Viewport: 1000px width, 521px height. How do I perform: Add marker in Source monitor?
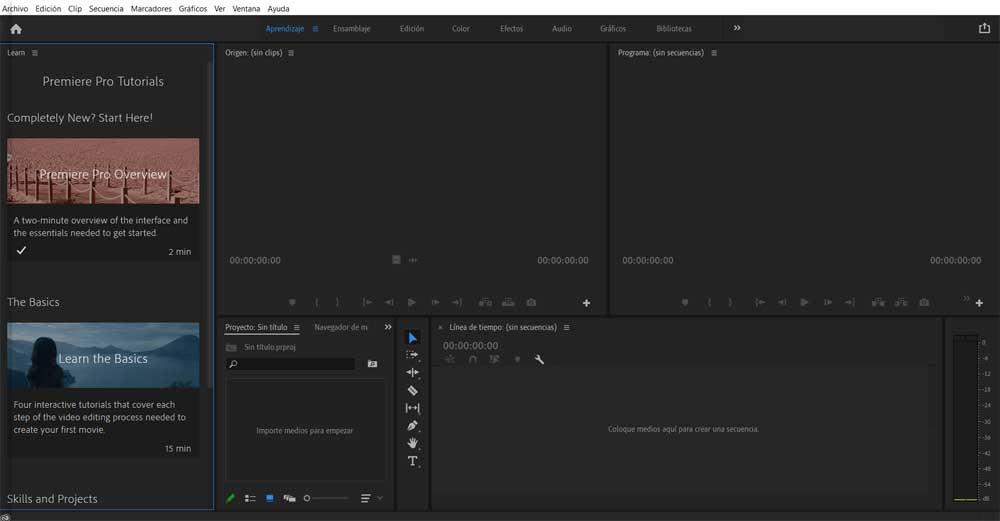click(x=292, y=302)
